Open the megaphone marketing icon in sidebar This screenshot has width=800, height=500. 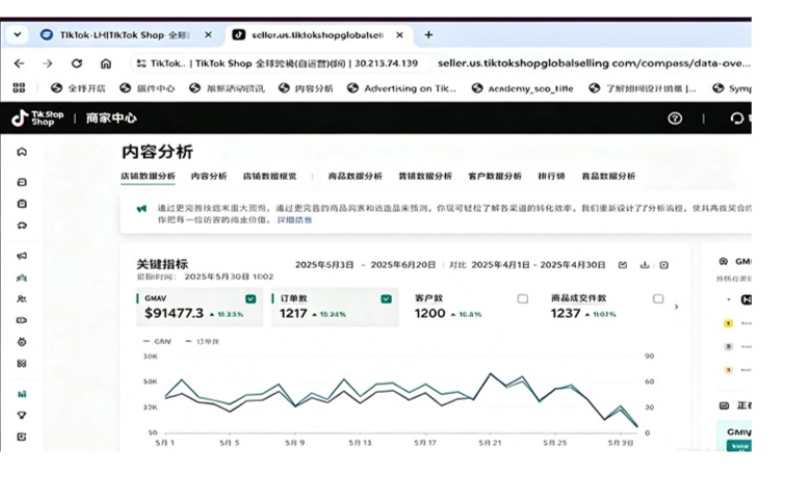tap(22, 256)
